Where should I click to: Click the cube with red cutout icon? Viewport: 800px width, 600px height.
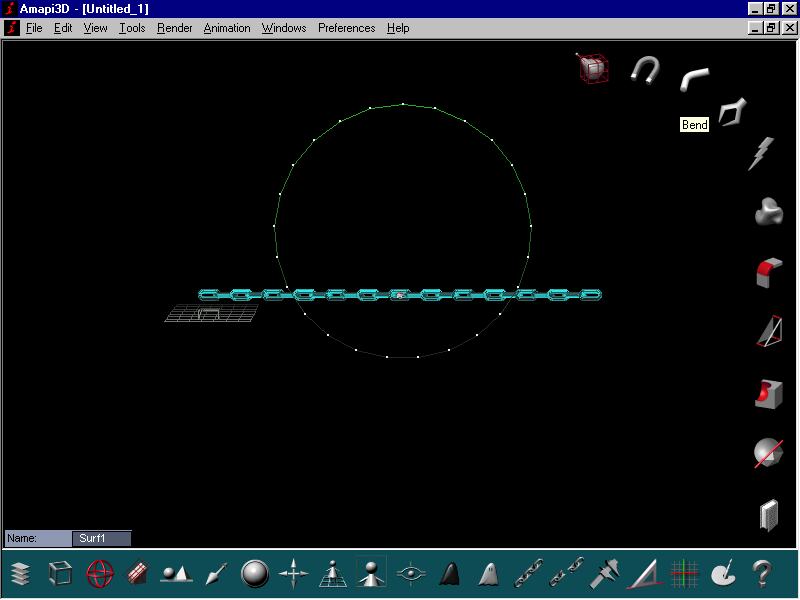click(x=767, y=393)
